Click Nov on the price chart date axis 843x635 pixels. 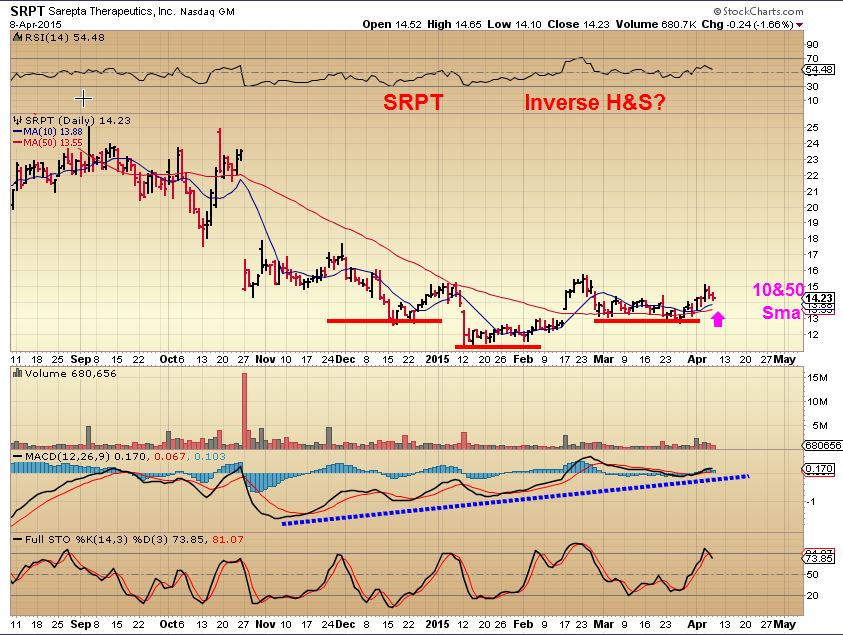click(x=265, y=359)
